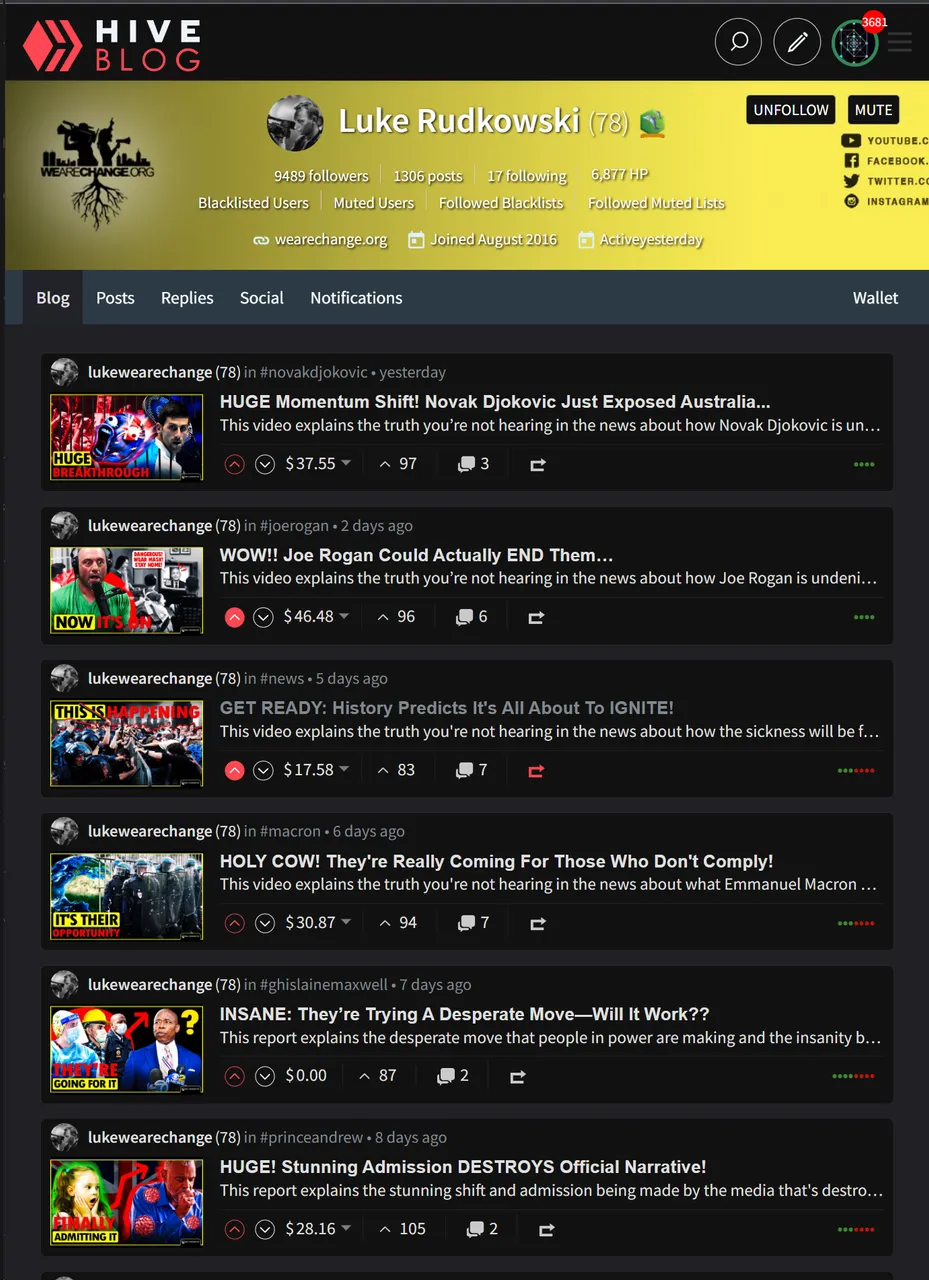Open the 17 following link
The height and width of the screenshot is (1280, 929).
point(527,176)
